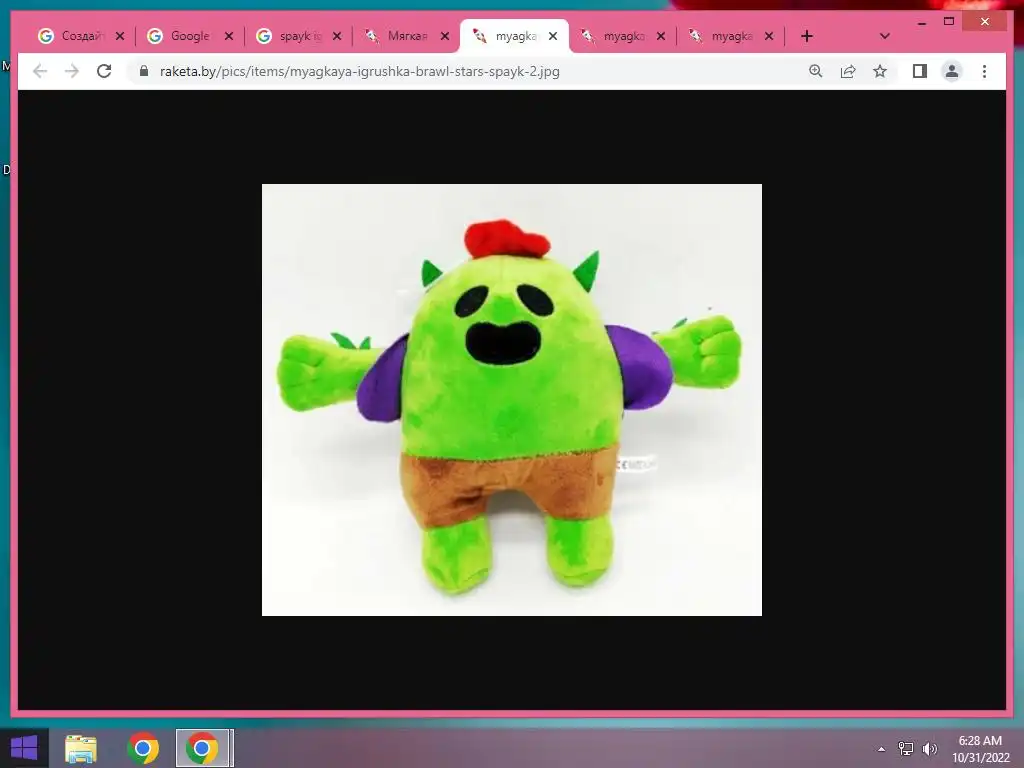Image resolution: width=1024 pixels, height=768 pixels.
Task: Click the raketa.by address bar URL
Action: tap(359, 71)
